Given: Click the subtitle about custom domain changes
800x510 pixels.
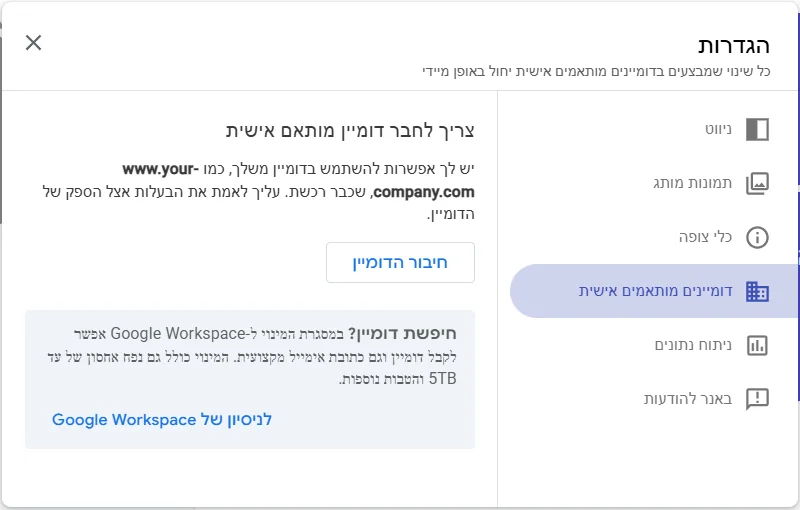Looking at the screenshot, I should click(596, 71).
